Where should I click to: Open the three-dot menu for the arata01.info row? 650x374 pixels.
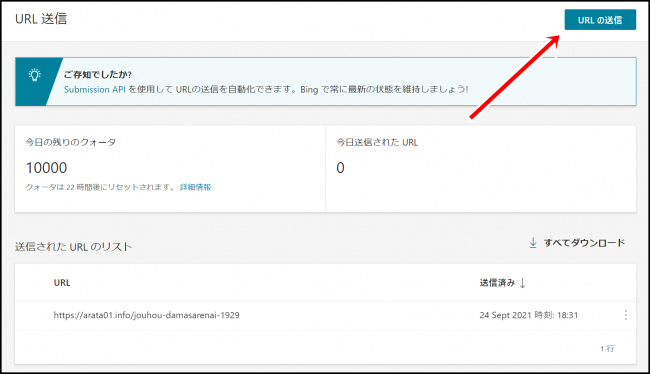626,315
